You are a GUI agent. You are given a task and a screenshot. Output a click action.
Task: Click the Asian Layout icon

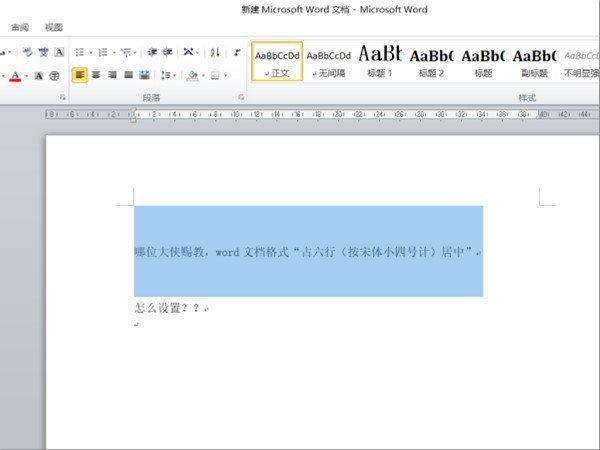click(x=188, y=52)
